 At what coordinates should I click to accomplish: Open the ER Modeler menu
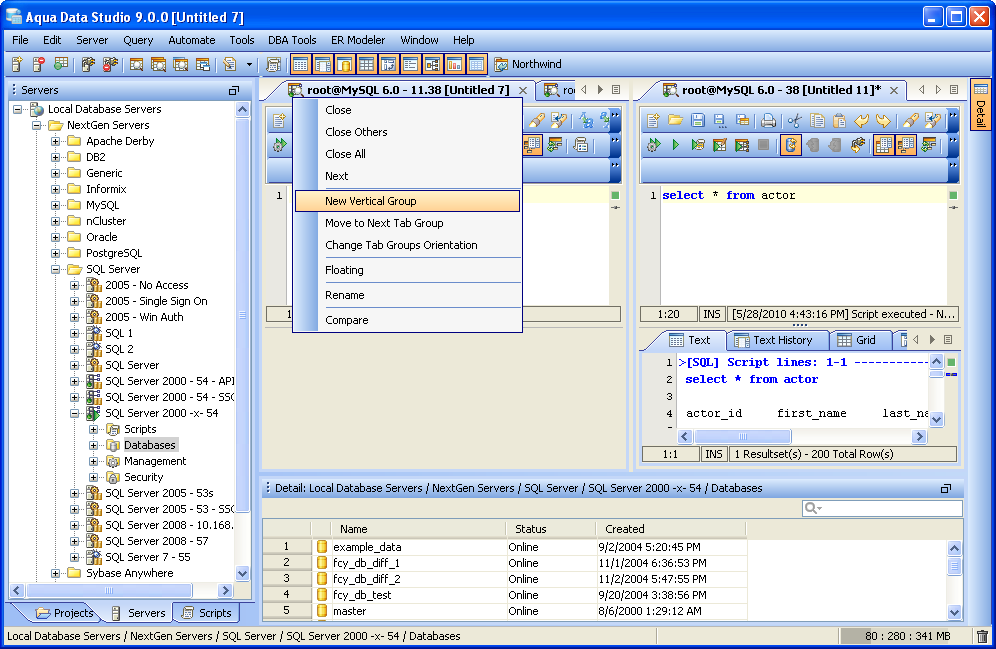(x=358, y=40)
